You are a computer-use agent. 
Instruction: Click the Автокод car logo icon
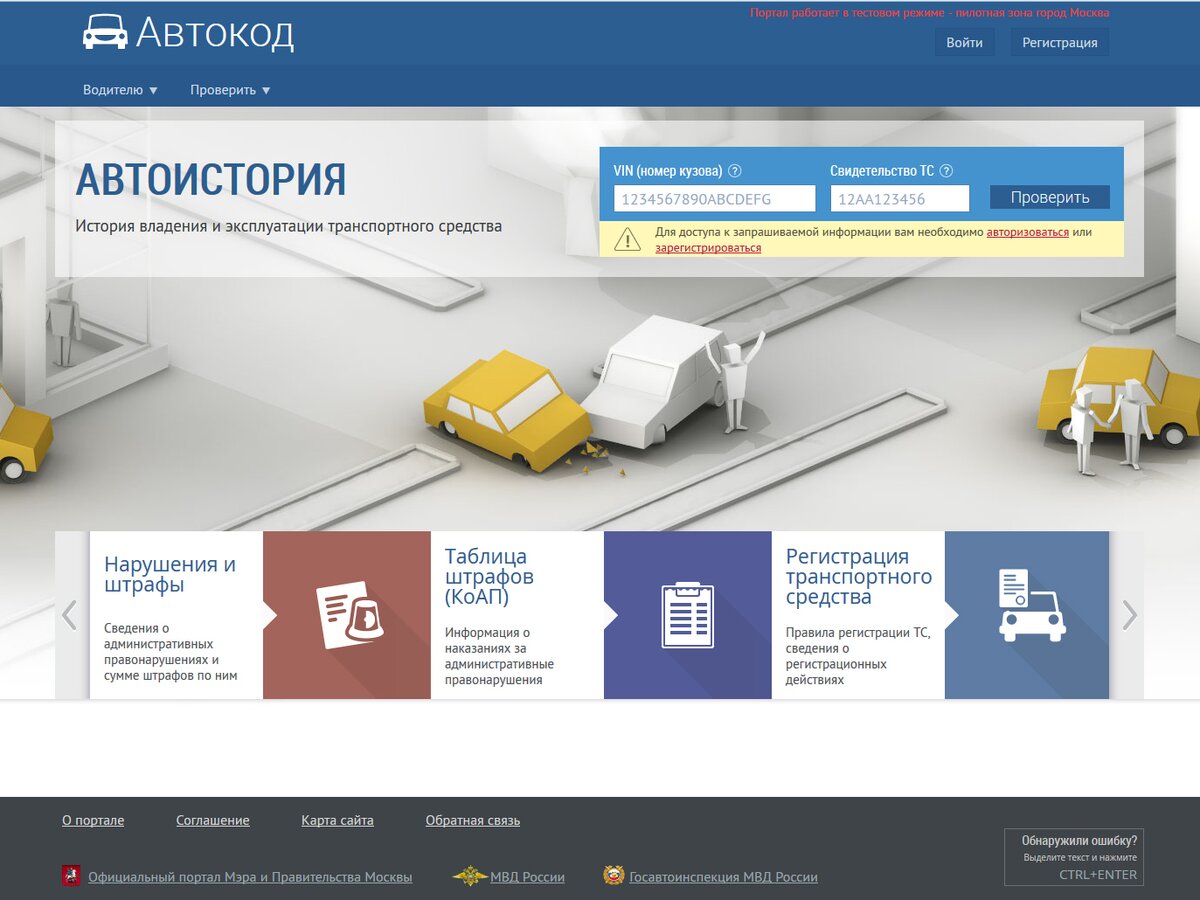(105, 32)
